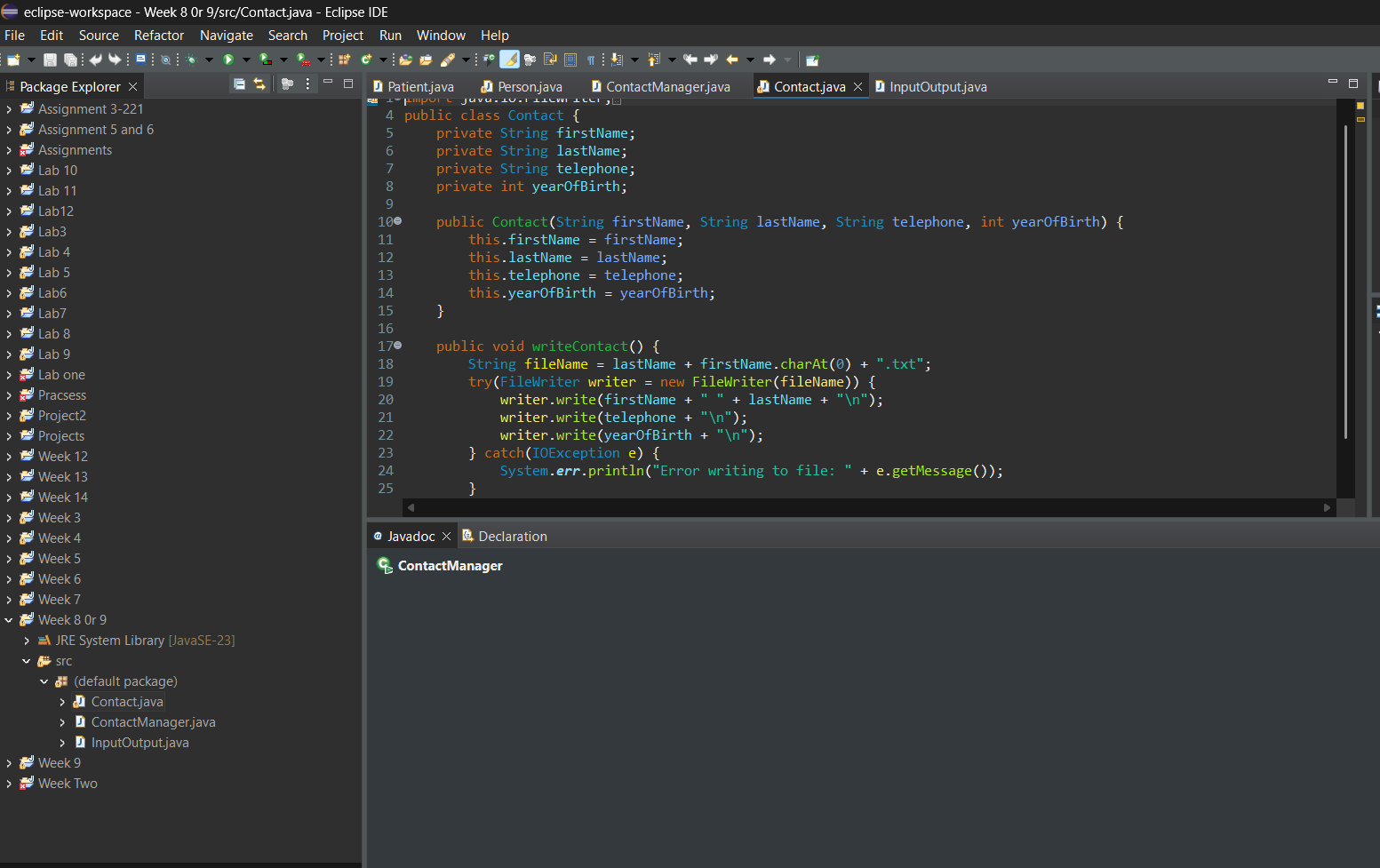
Task: Click the editor vertical scrollbar thumb
Action: pos(1346,283)
